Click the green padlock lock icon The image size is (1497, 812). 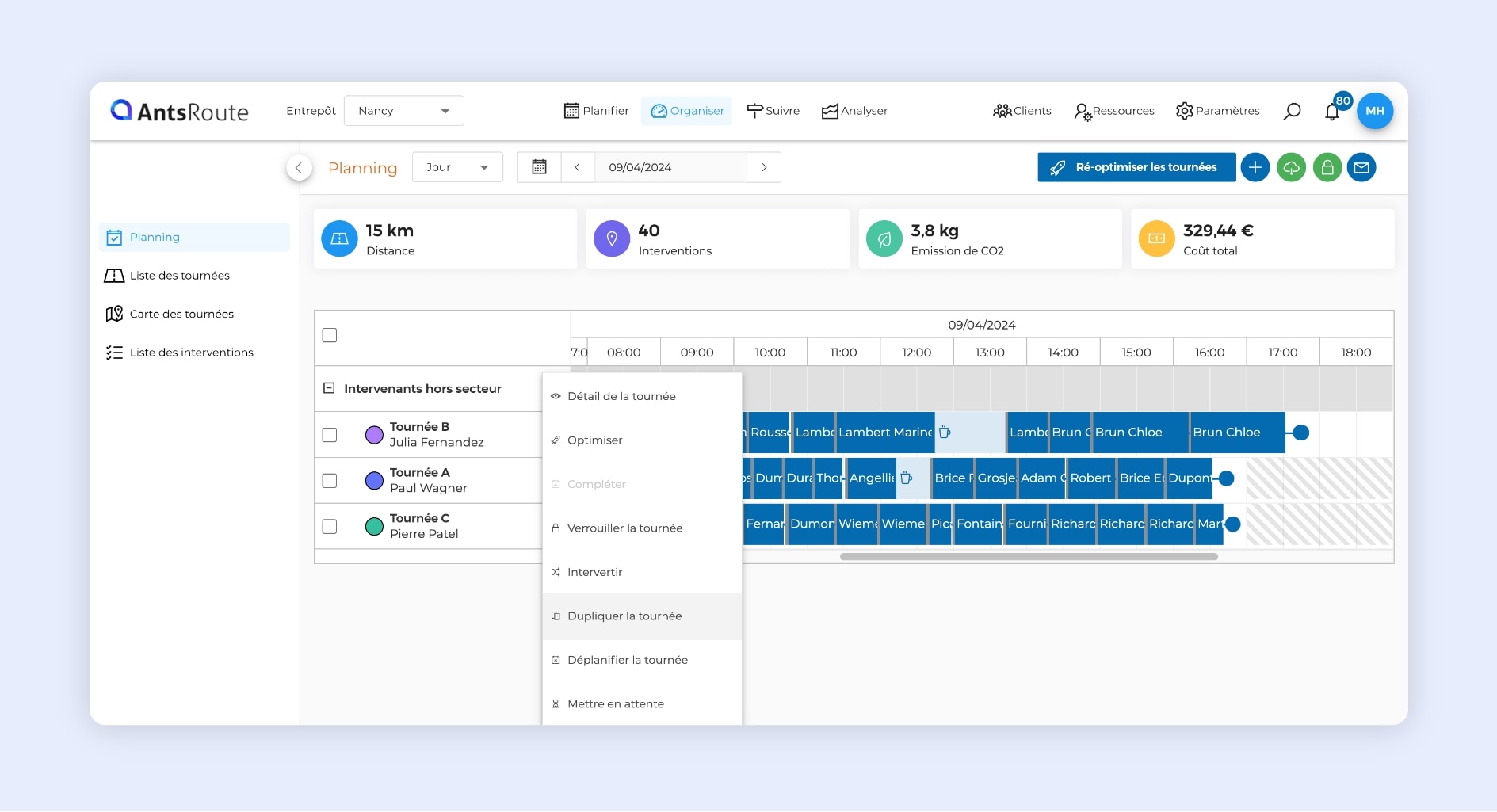click(x=1327, y=167)
